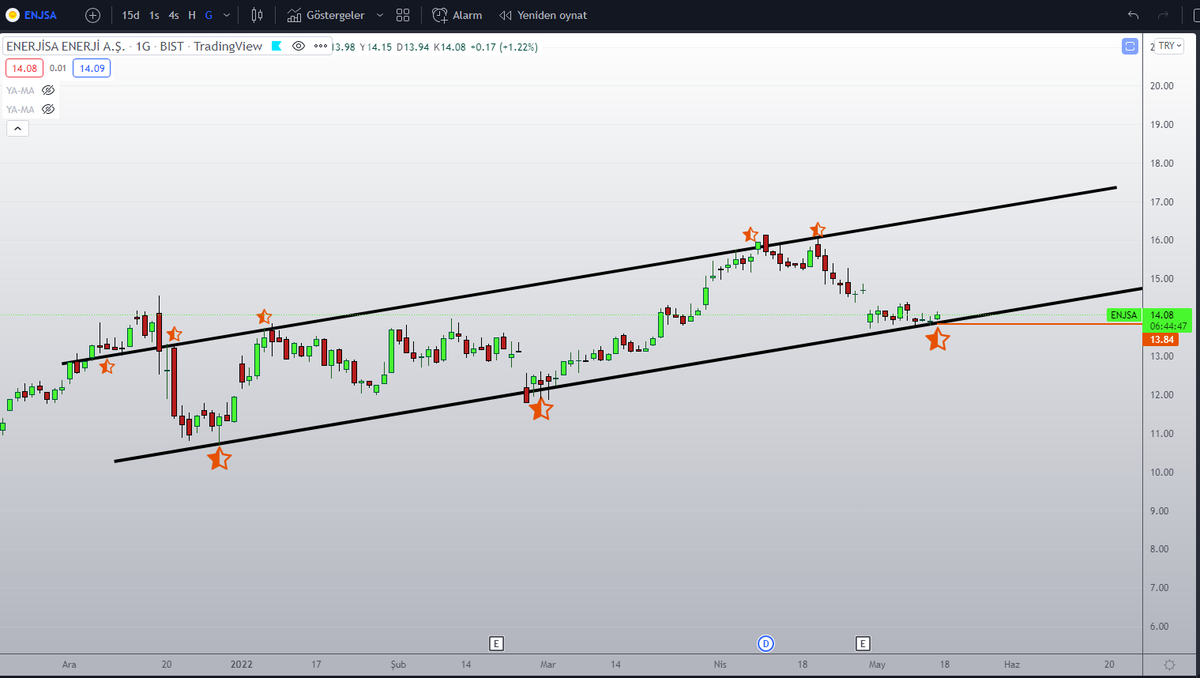Click the Ara time axis label
Screen dimensions: 1200x678
pyautogui.click(x=69, y=663)
